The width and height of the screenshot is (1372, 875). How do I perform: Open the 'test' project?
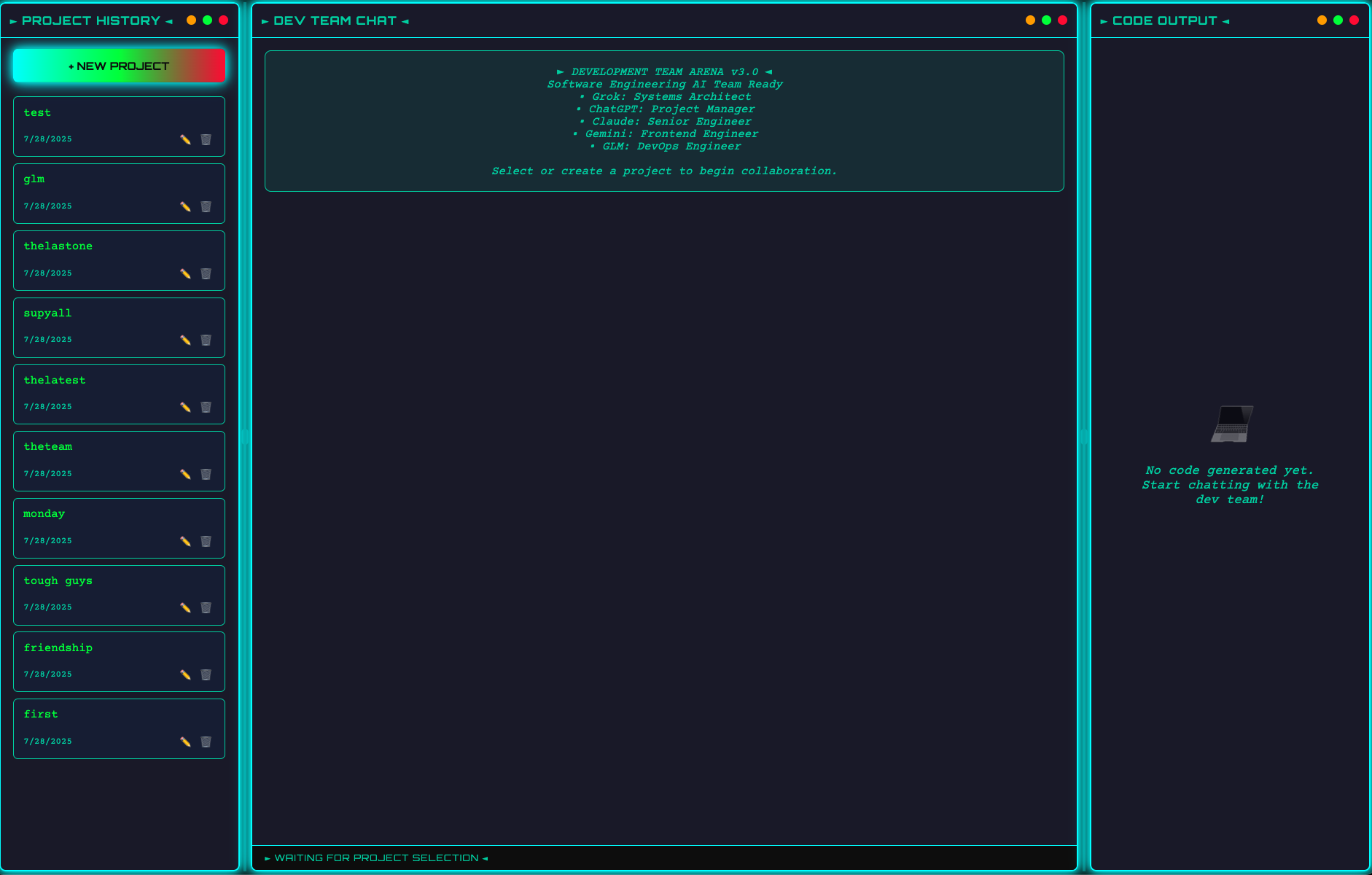pyautogui.click(x=119, y=126)
